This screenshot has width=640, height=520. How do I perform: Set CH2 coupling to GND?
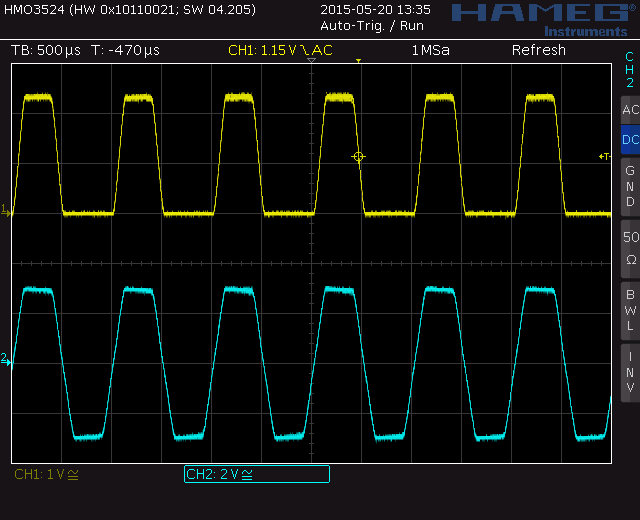pyautogui.click(x=629, y=186)
